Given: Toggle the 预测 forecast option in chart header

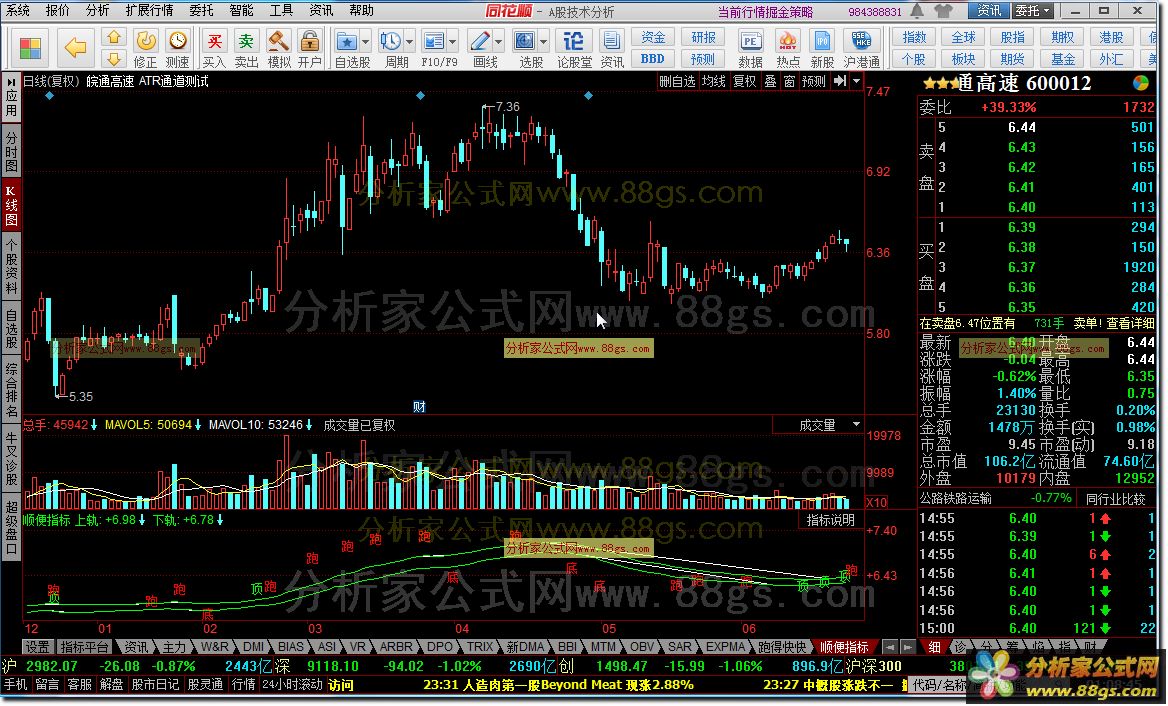Looking at the screenshot, I should click(x=813, y=81).
